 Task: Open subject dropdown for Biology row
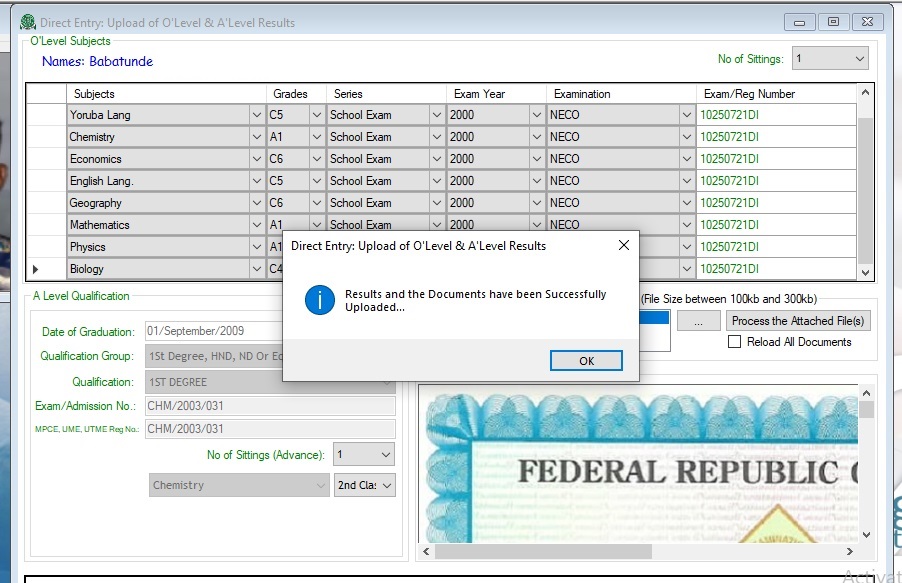pos(257,269)
